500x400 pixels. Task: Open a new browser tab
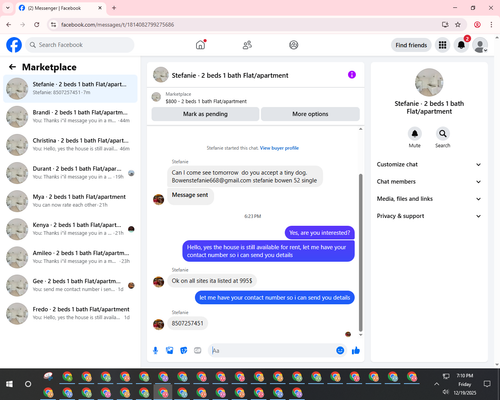(x=114, y=8)
